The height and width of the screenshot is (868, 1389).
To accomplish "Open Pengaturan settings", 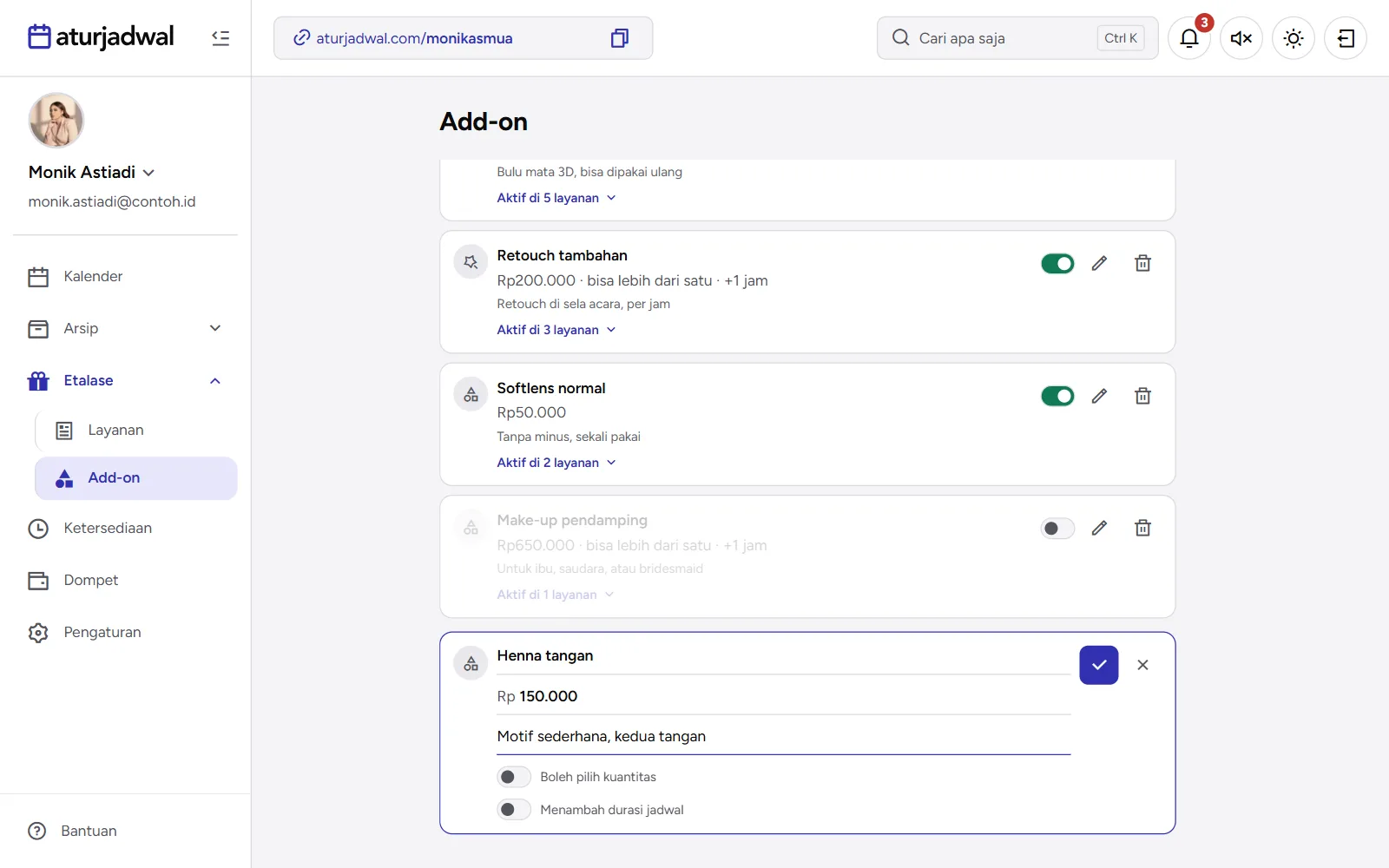I will 125,632.
